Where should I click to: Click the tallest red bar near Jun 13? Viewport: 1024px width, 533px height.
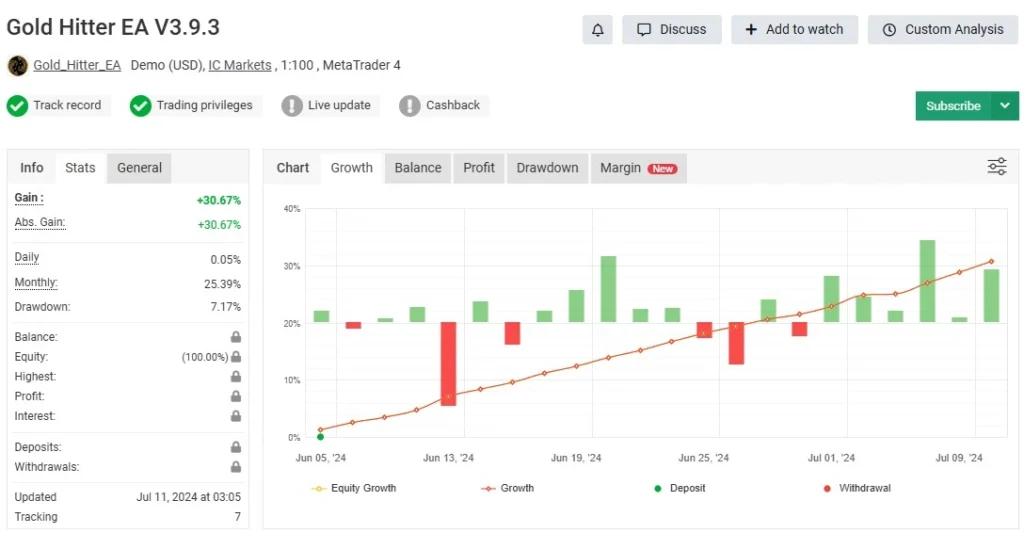pos(448,364)
